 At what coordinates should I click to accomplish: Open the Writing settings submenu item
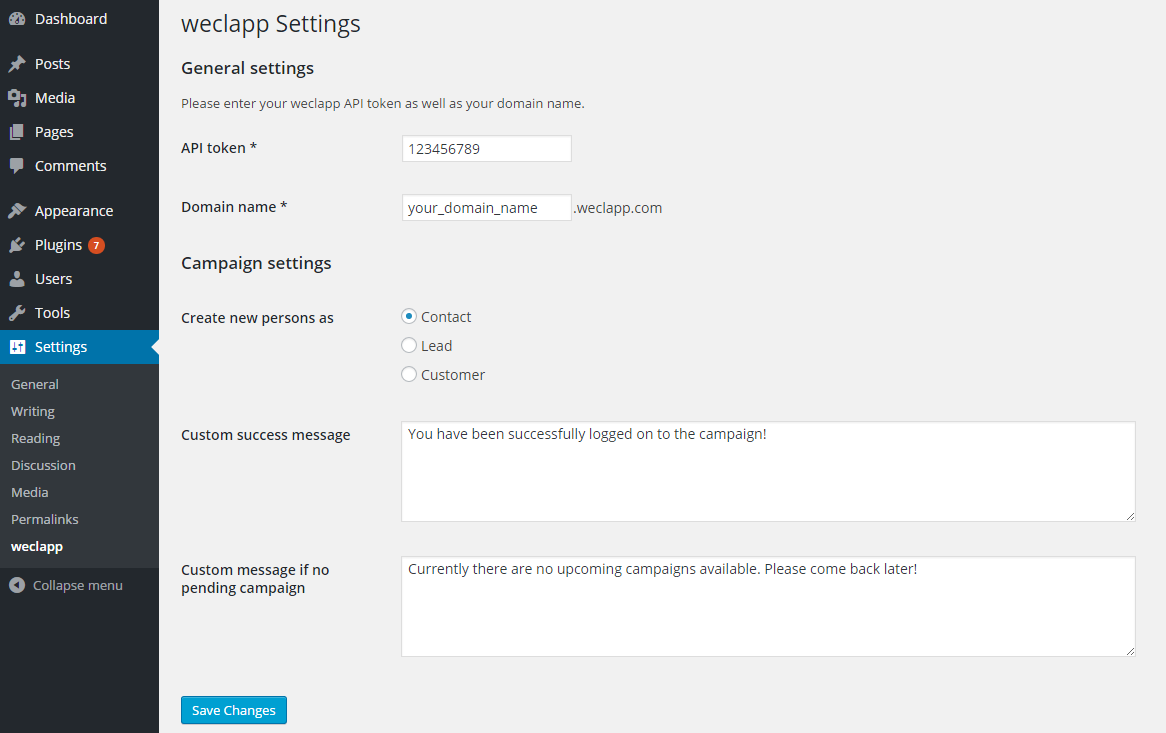click(x=33, y=411)
